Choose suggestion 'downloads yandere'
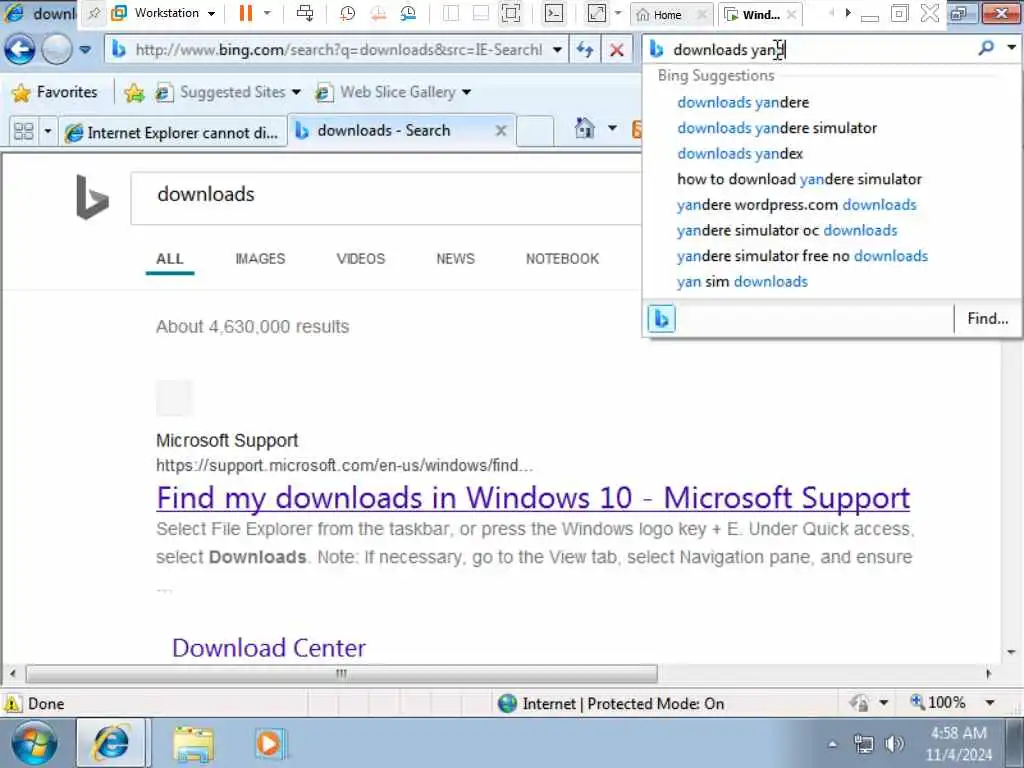 coord(743,103)
